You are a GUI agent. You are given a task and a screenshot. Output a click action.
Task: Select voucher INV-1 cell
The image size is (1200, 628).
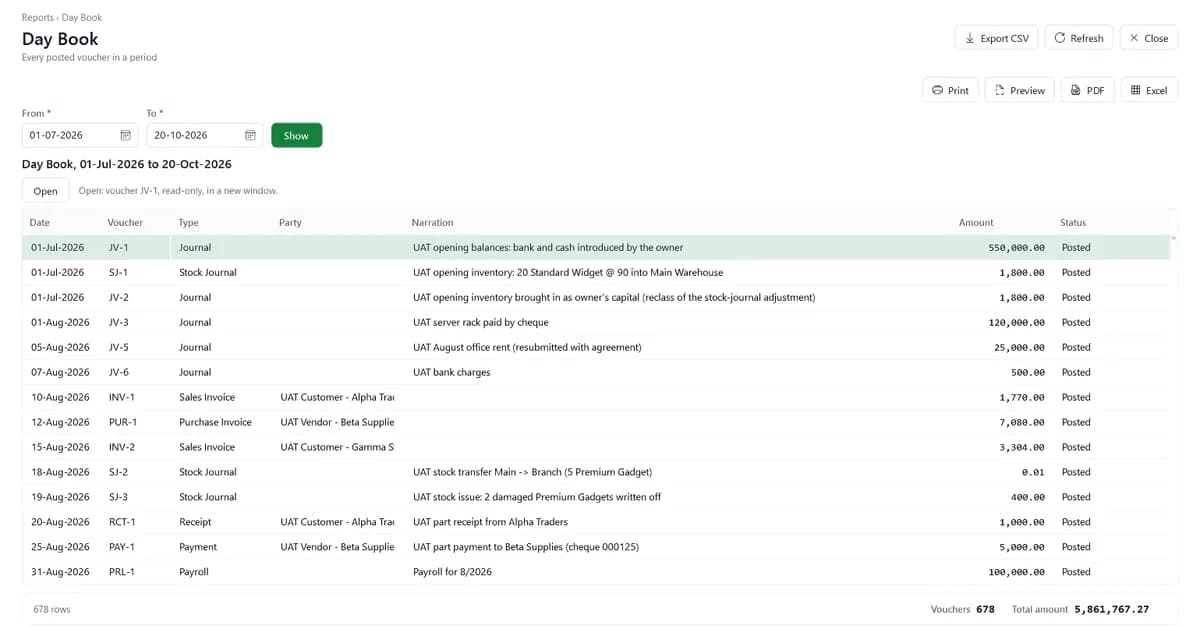pyautogui.click(x=122, y=397)
